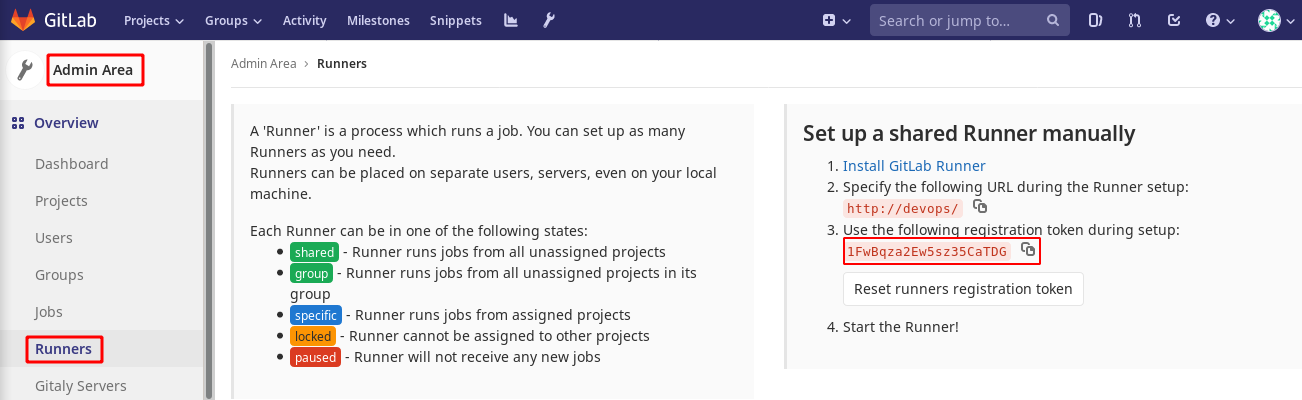The image size is (1302, 400).
Task: Go to Projects in sidebar
Action: point(61,201)
